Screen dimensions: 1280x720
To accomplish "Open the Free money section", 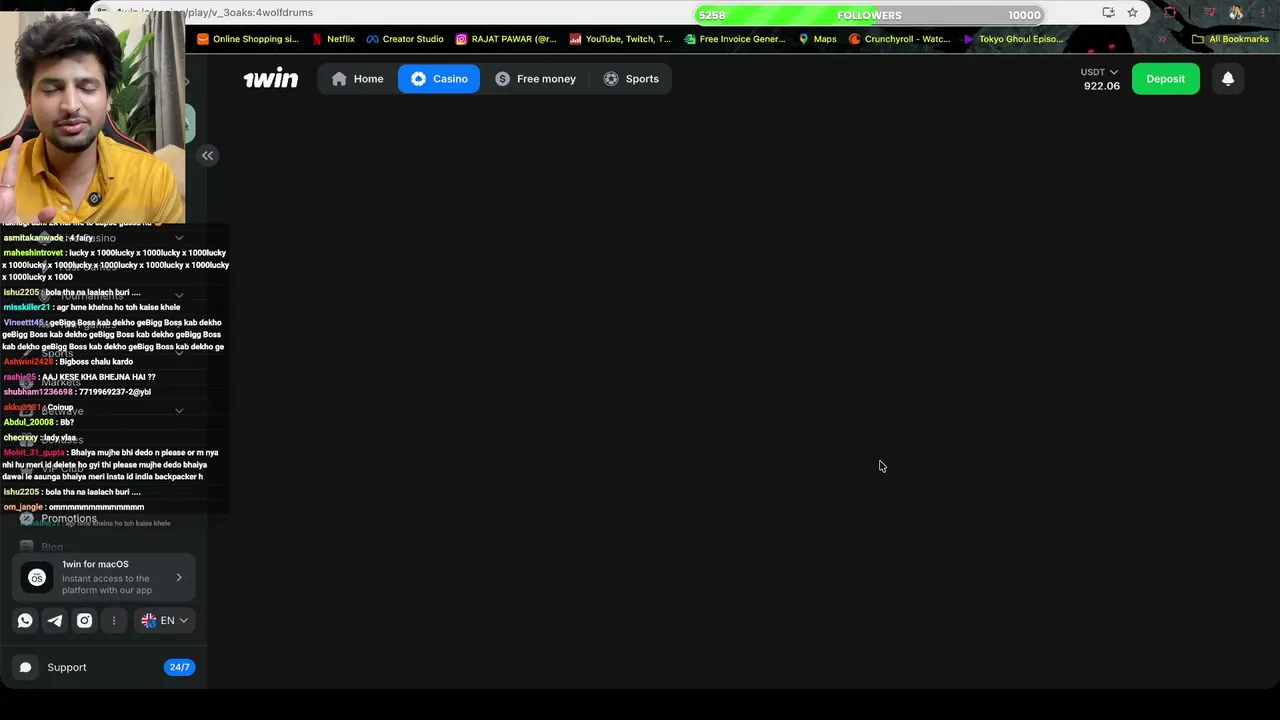I will tap(535, 79).
